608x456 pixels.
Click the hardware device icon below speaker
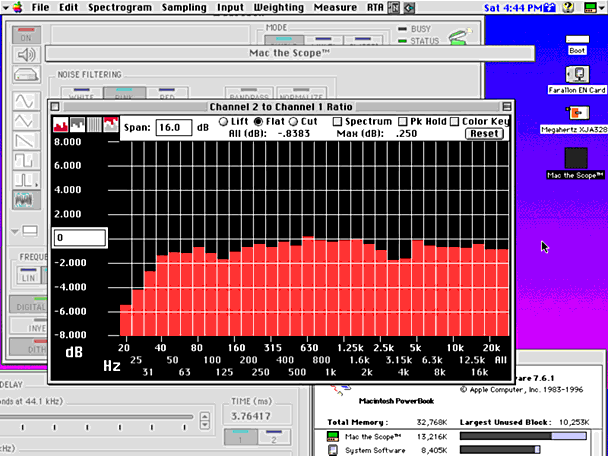[x=26, y=74]
